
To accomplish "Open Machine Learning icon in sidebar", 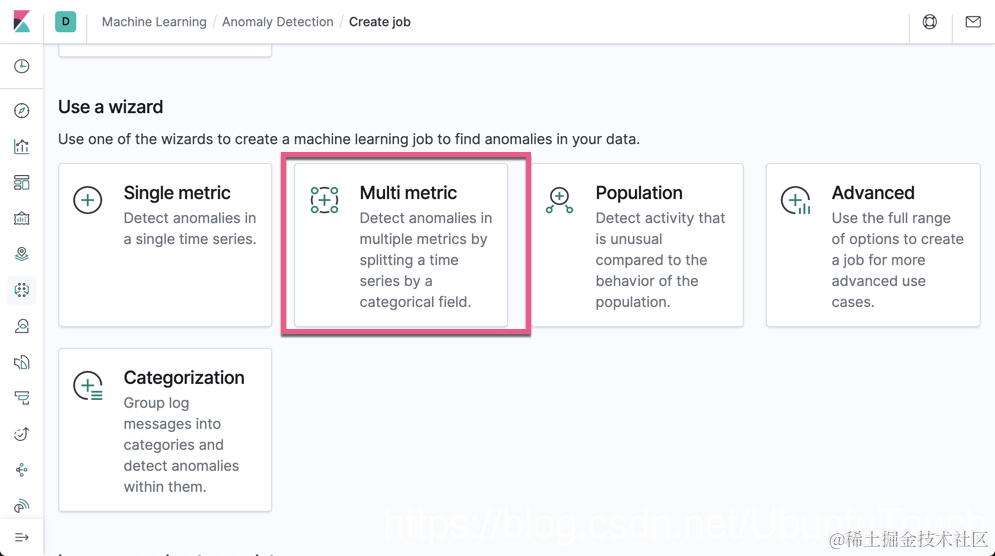I will click(21, 290).
